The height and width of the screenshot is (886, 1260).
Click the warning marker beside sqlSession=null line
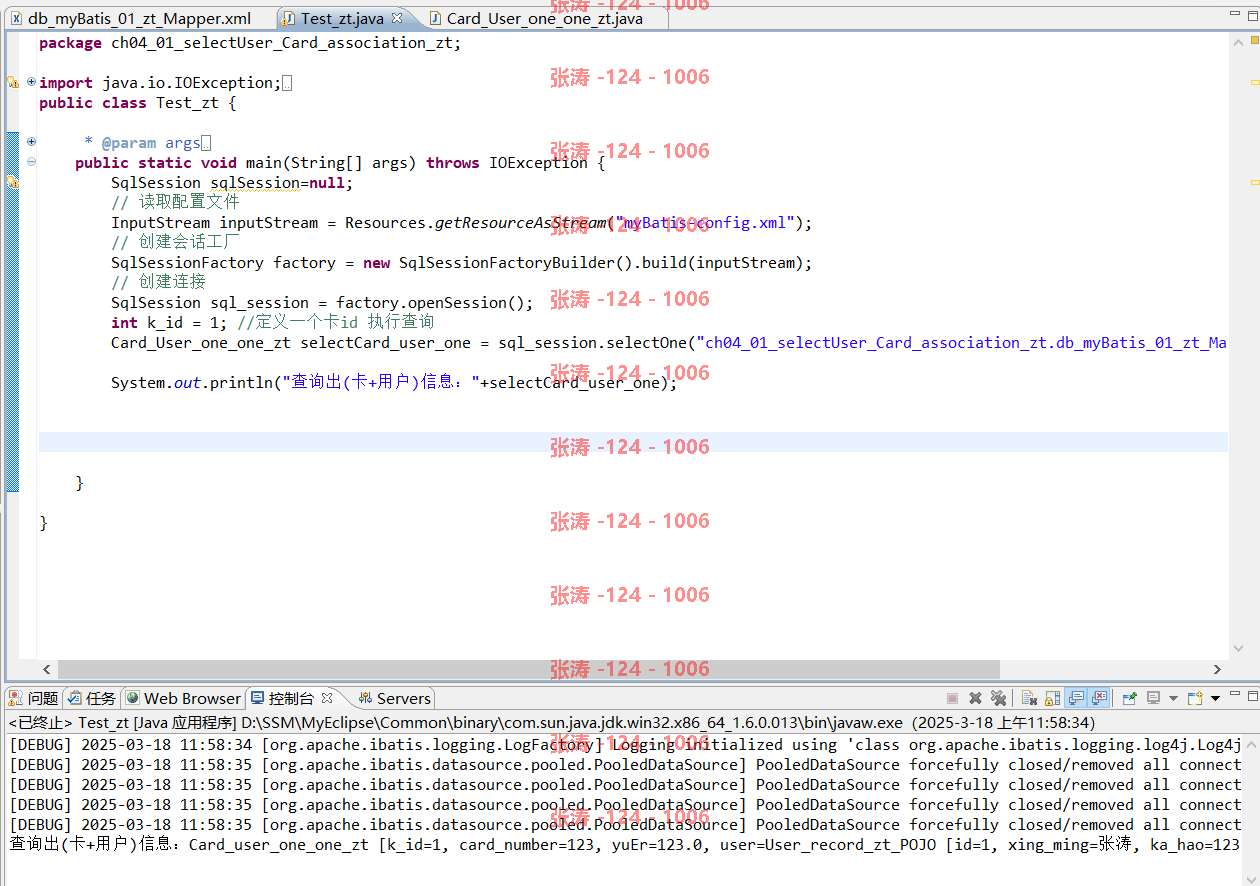click(13, 182)
